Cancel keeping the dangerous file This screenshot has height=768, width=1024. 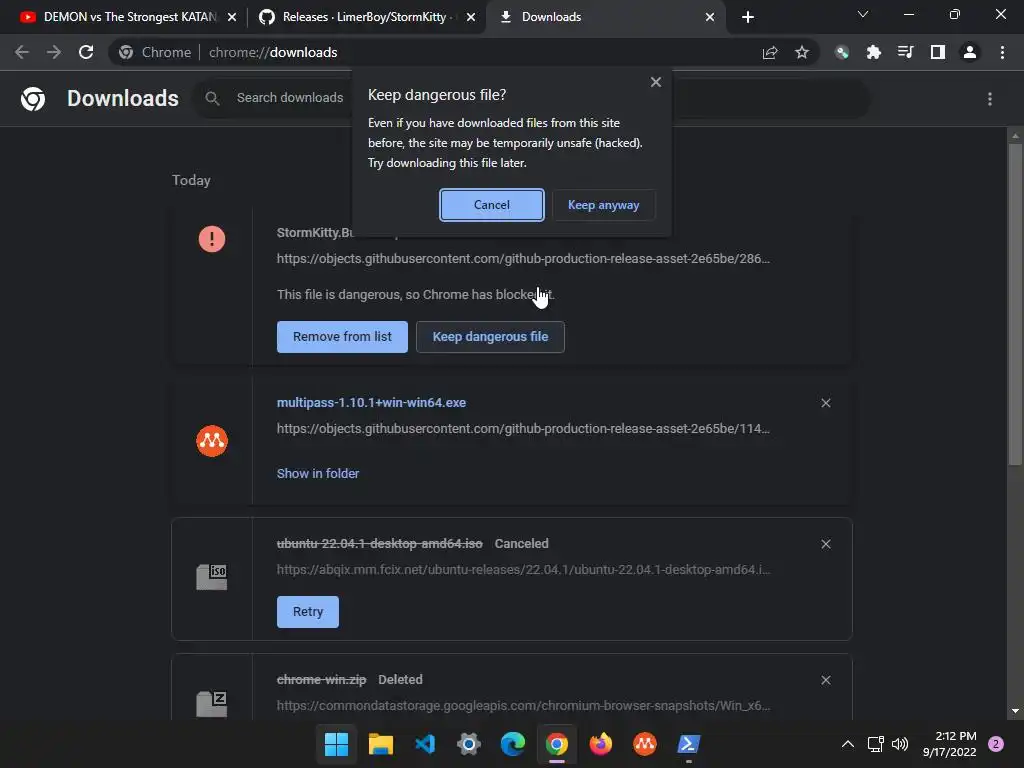[492, 205]
